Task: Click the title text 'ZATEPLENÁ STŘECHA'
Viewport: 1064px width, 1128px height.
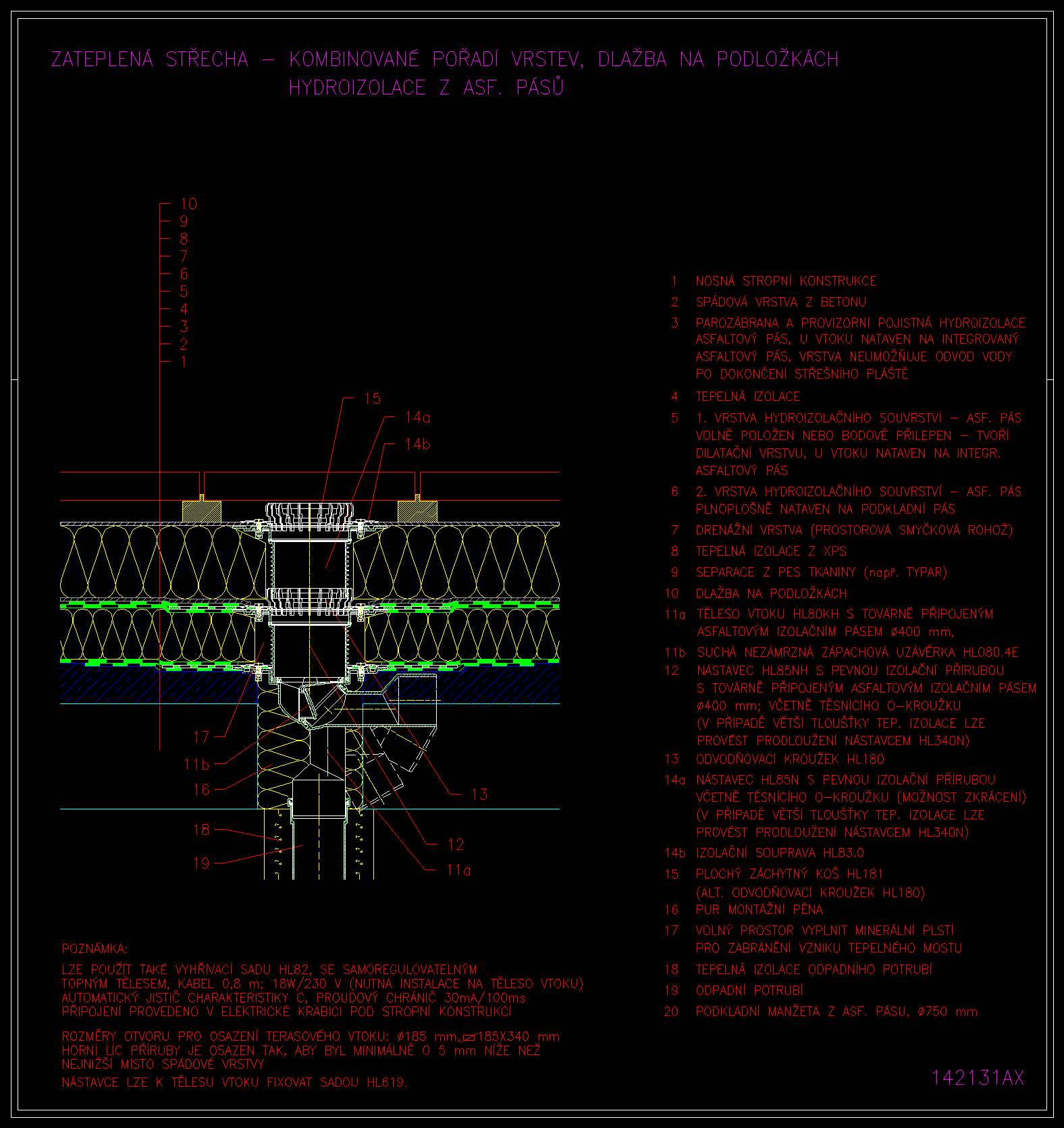Action: (150, 59)
